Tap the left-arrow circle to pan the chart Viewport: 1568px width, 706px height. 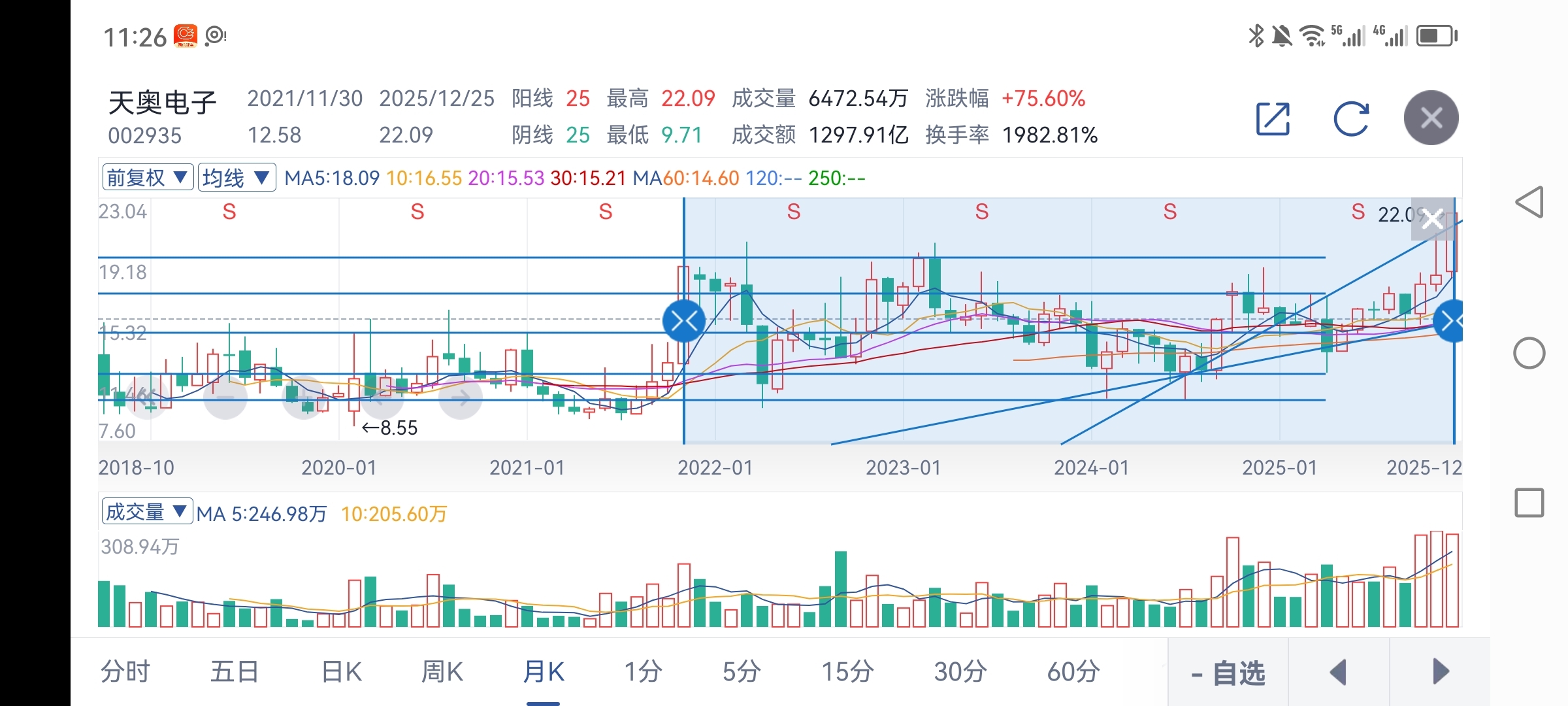click(x=382, y=397)
